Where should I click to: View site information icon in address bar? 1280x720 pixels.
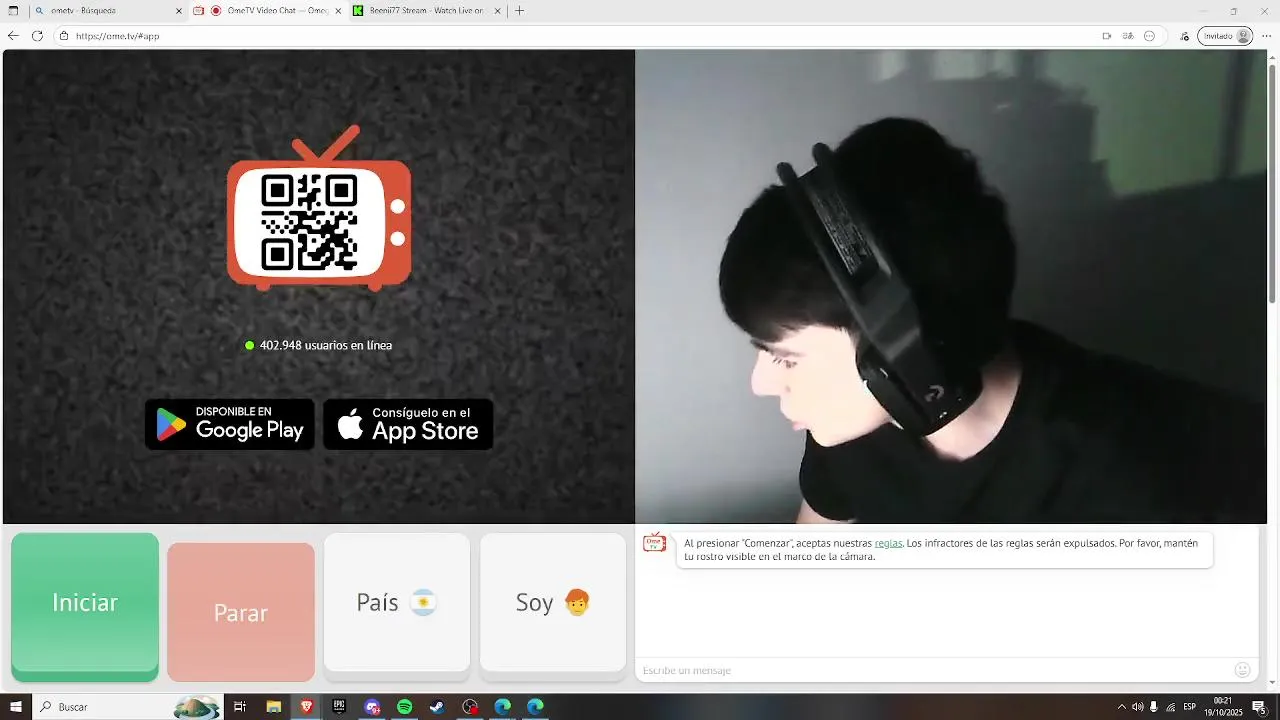pyautogui.click(x=64, y=36)
